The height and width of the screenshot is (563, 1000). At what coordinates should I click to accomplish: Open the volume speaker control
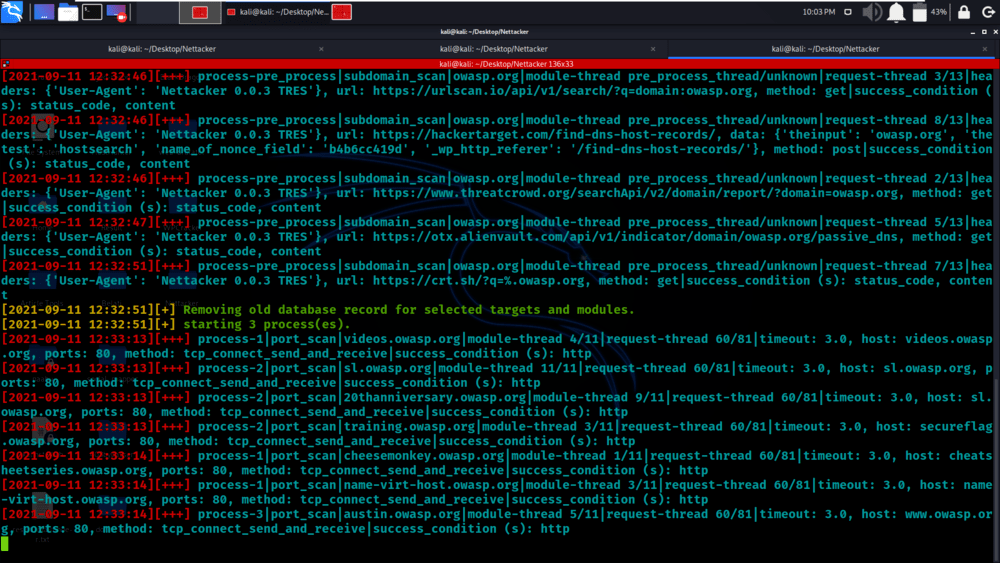point(872,12)
